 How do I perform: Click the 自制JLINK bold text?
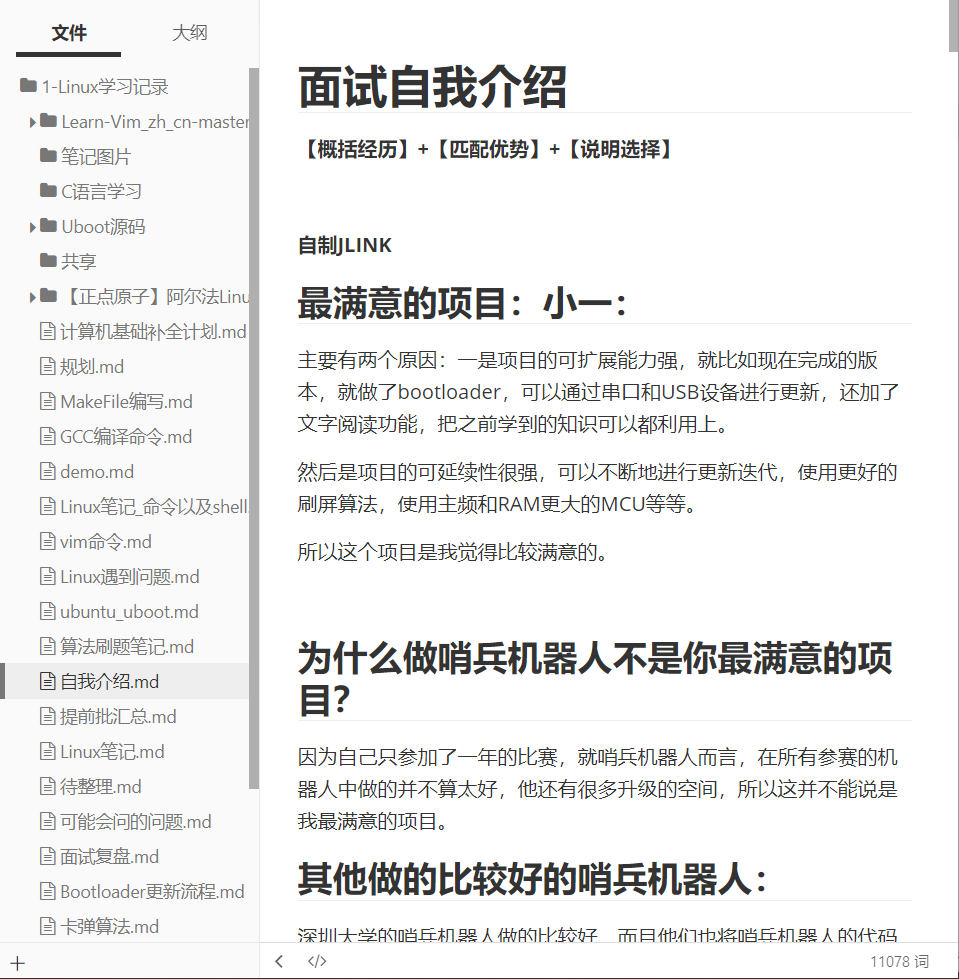[345, 245]
